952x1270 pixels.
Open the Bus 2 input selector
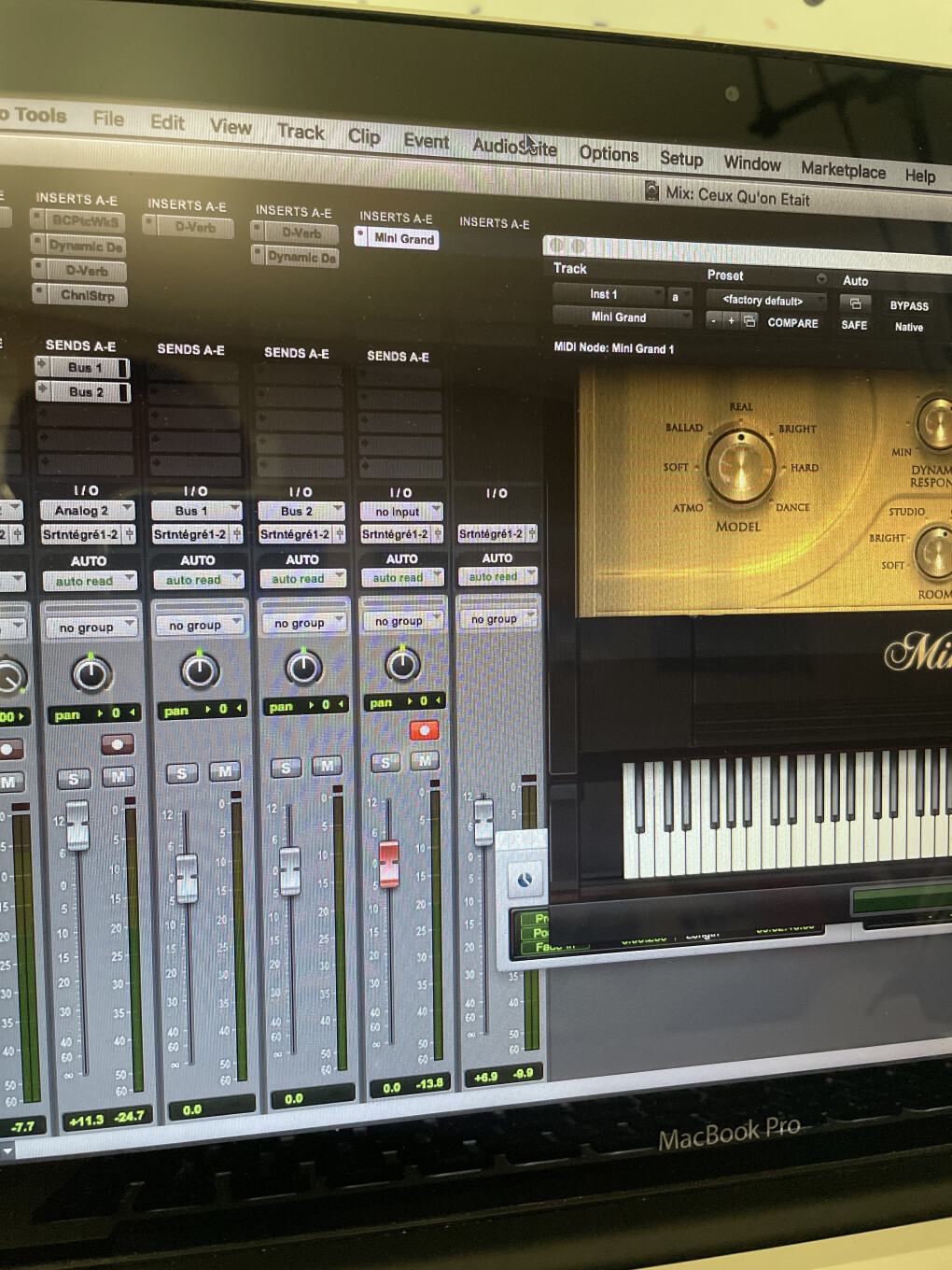(x=301, y=511)
